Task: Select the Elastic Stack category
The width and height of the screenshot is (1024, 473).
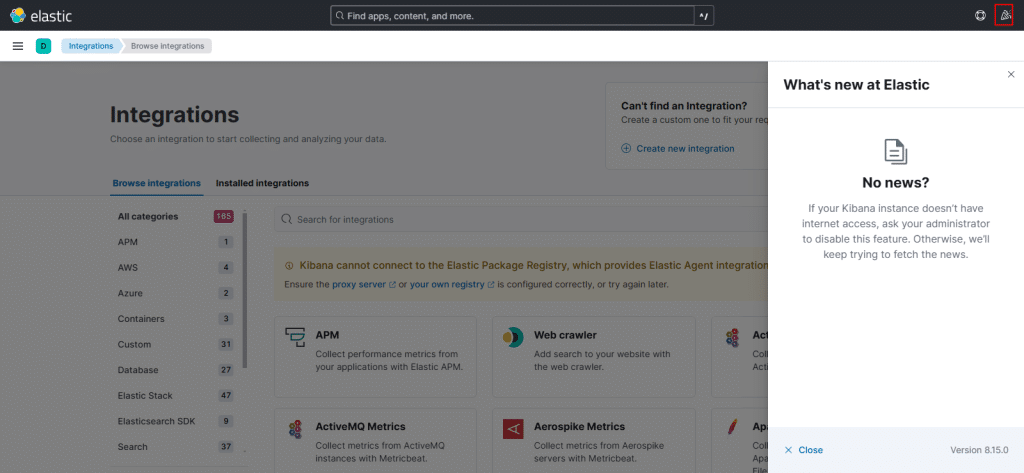Action: [x=145, y=395]
